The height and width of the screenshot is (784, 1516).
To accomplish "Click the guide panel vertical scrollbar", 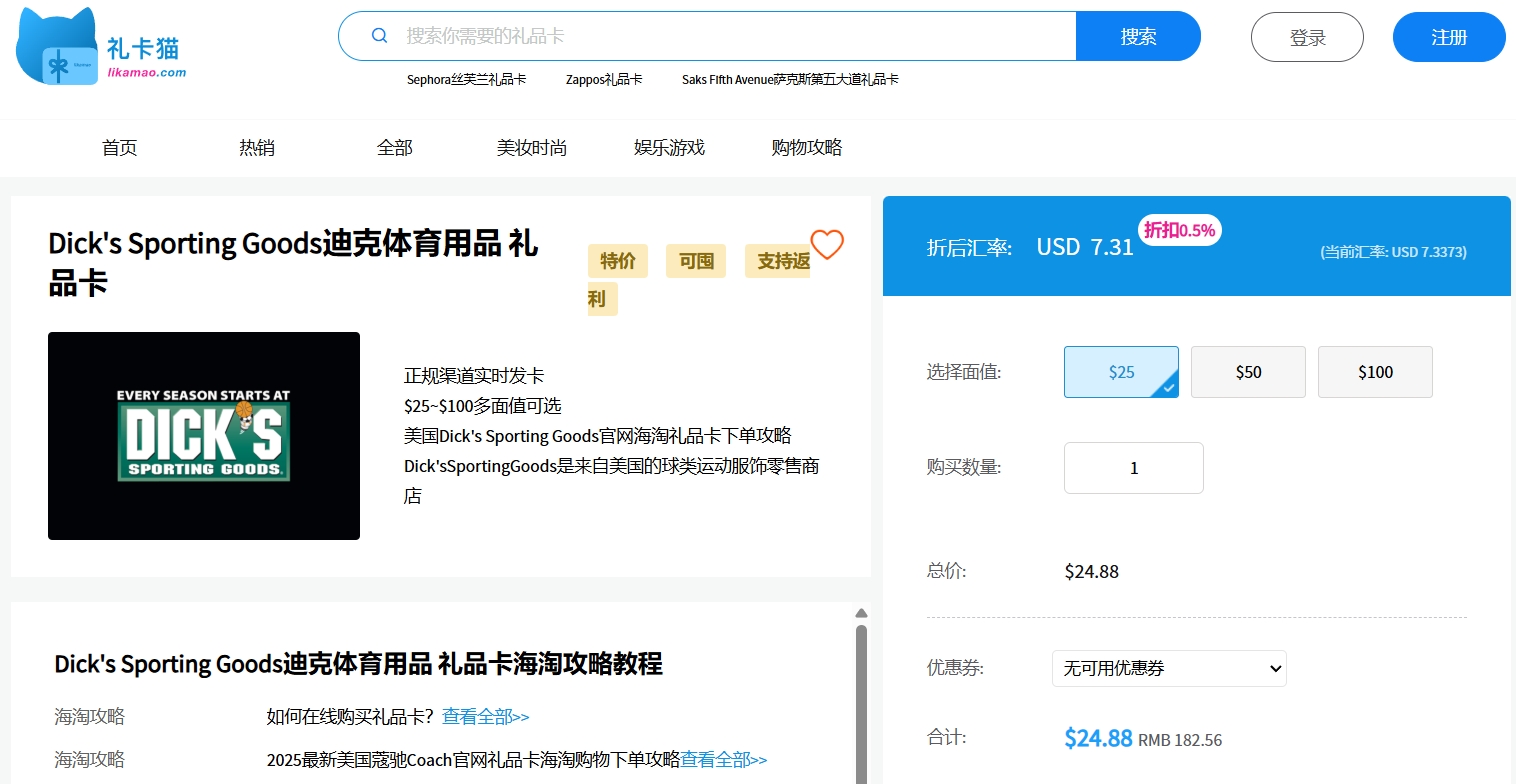I will pyautogui.click(x=861, y=704).
